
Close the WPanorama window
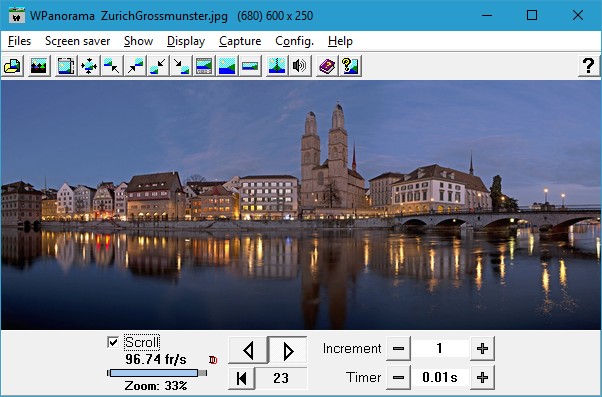pos(578,15)
